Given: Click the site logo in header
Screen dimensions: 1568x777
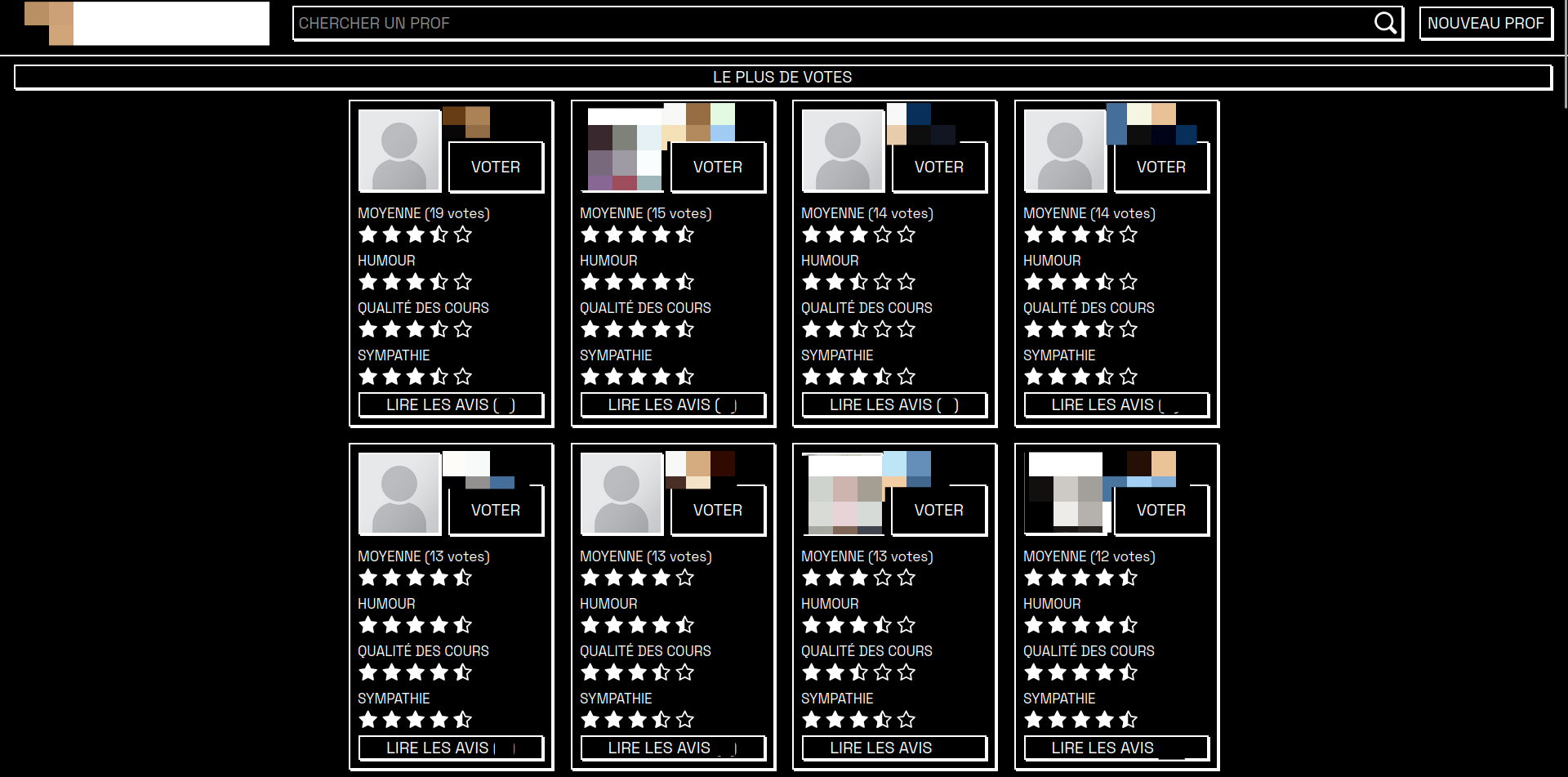Looking at the screenshot, I should pos(147,23).
